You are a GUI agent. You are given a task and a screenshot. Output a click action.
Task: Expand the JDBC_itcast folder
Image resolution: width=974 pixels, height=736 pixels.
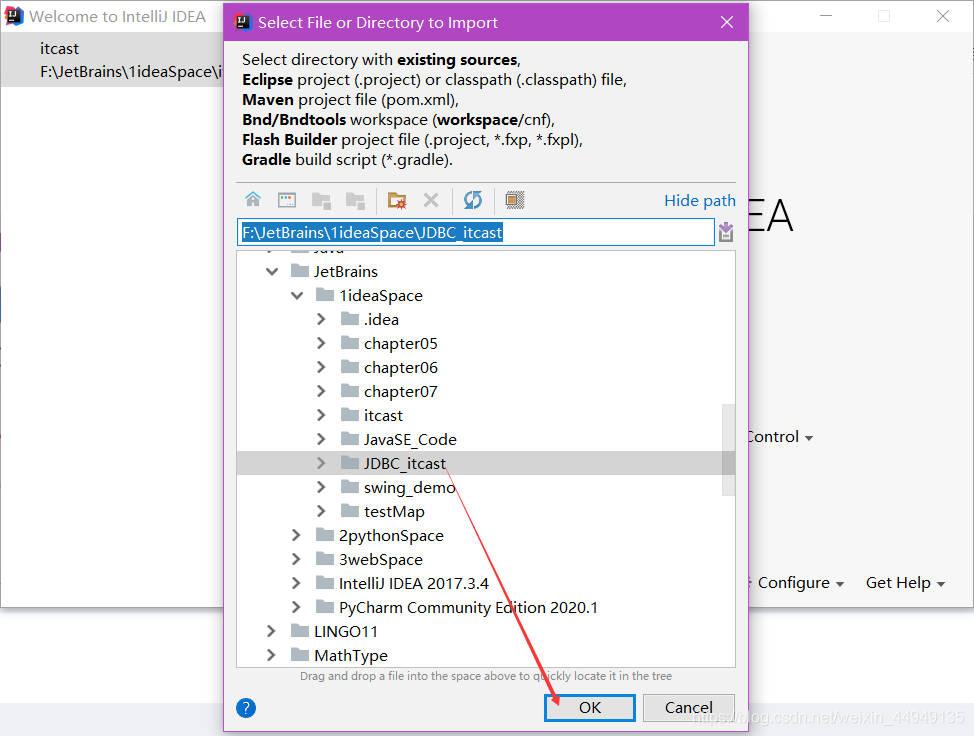321,463
